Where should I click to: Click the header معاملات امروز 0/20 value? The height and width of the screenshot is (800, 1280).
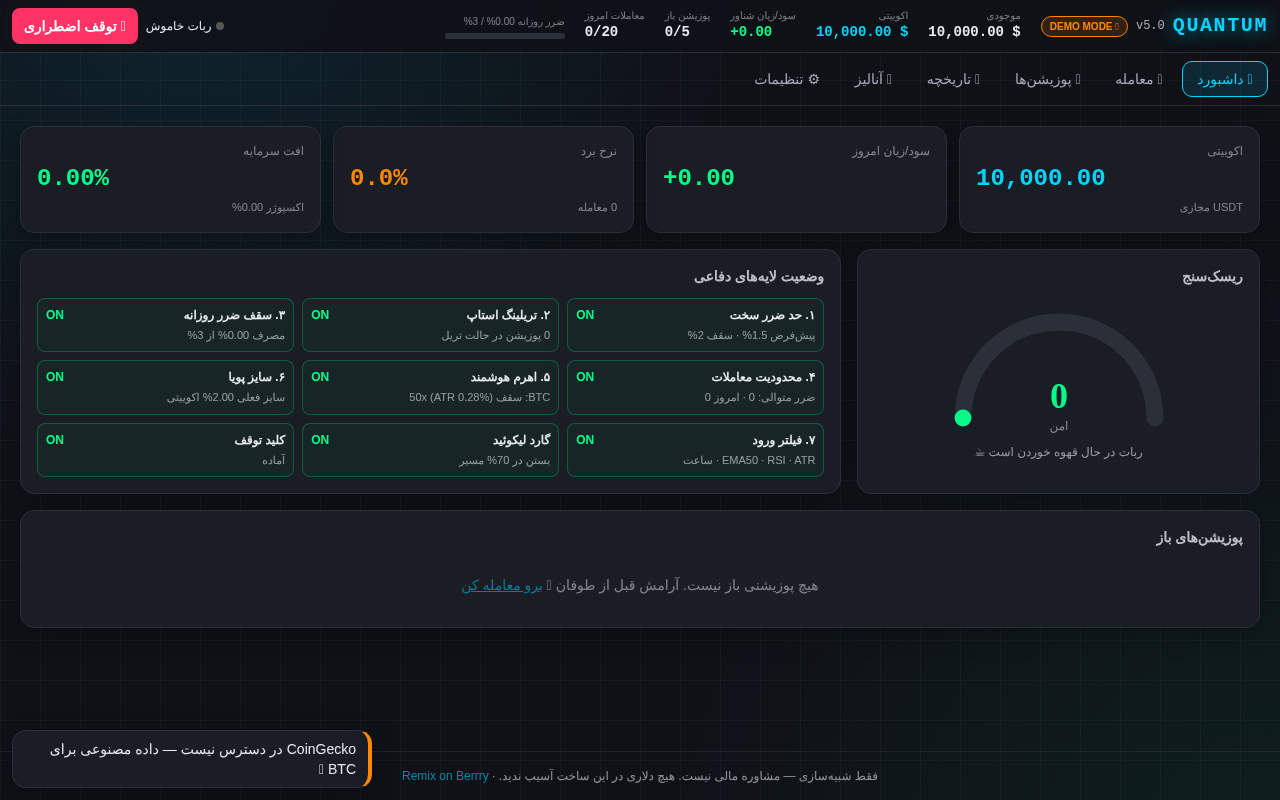(x=601, y=32)
